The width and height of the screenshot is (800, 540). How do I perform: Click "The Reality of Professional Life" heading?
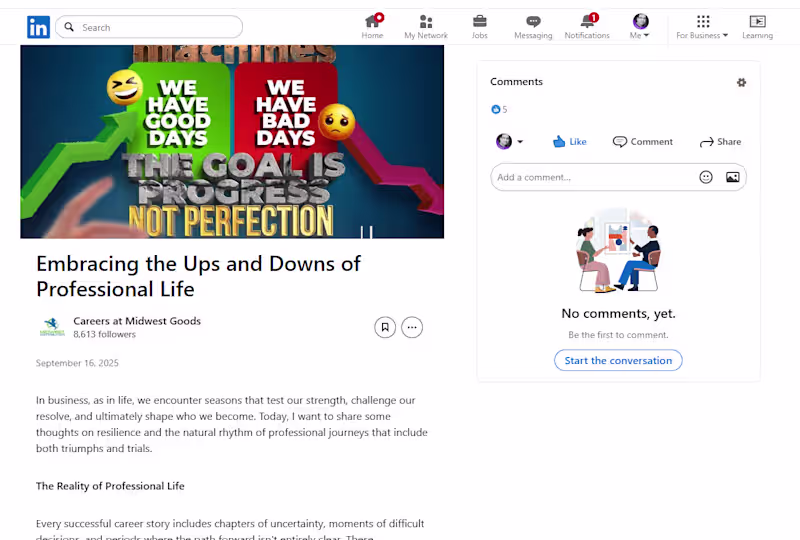pyautogui.click(x=110, y=486)
